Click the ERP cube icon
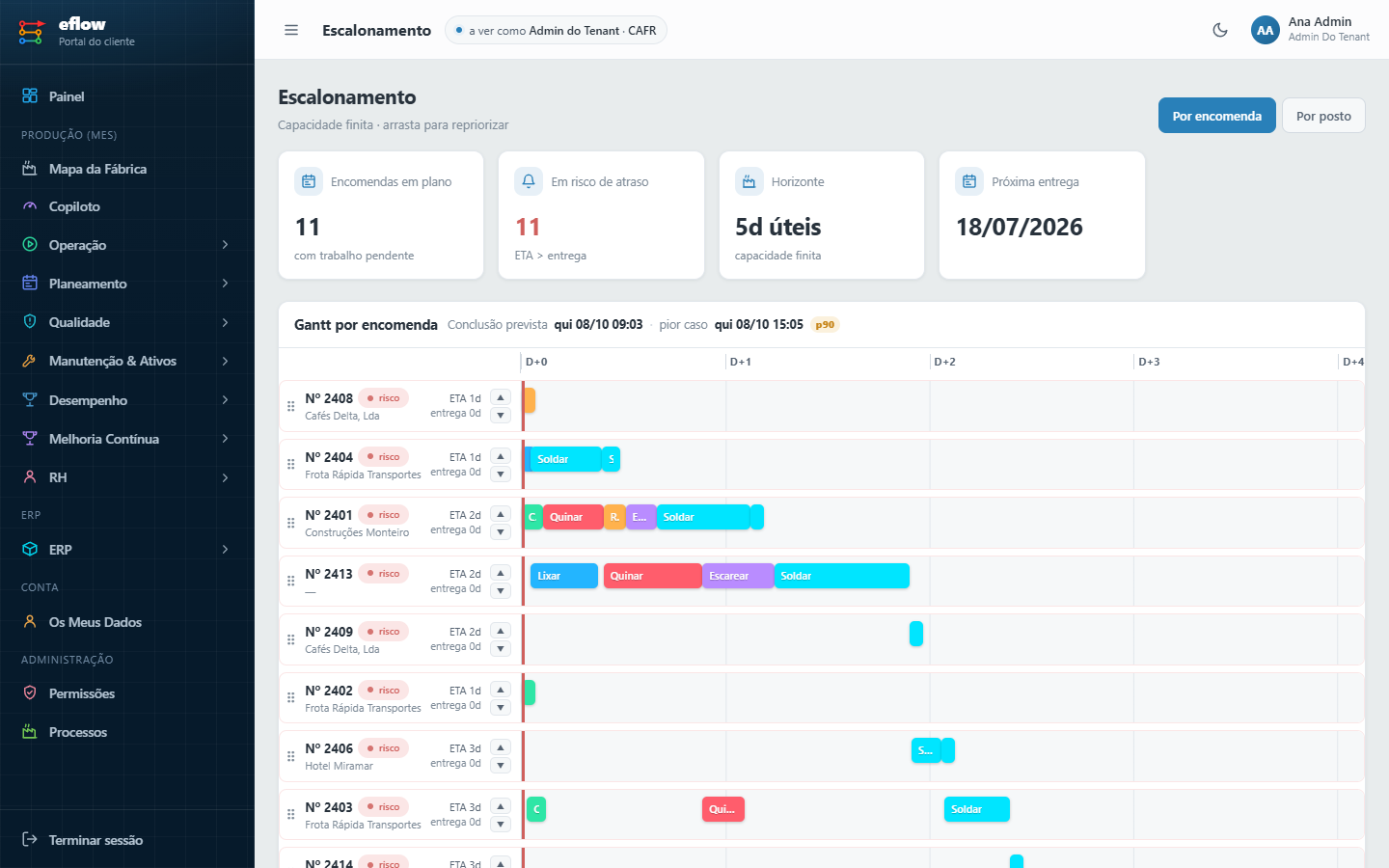Screen dimensions: 1389x868 click(30, 550)
